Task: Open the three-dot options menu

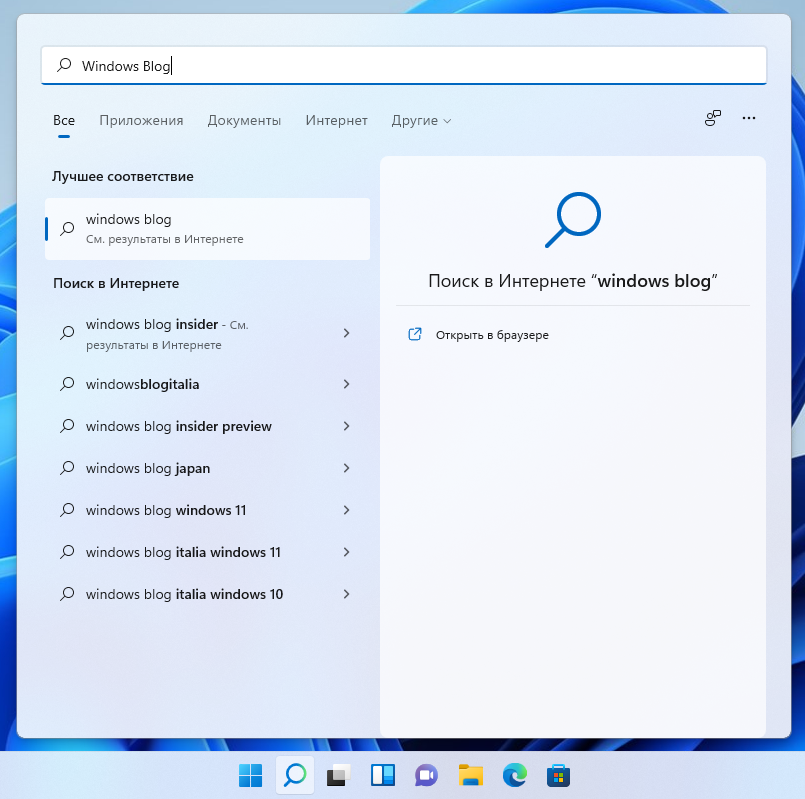Action: pos(749,118)
